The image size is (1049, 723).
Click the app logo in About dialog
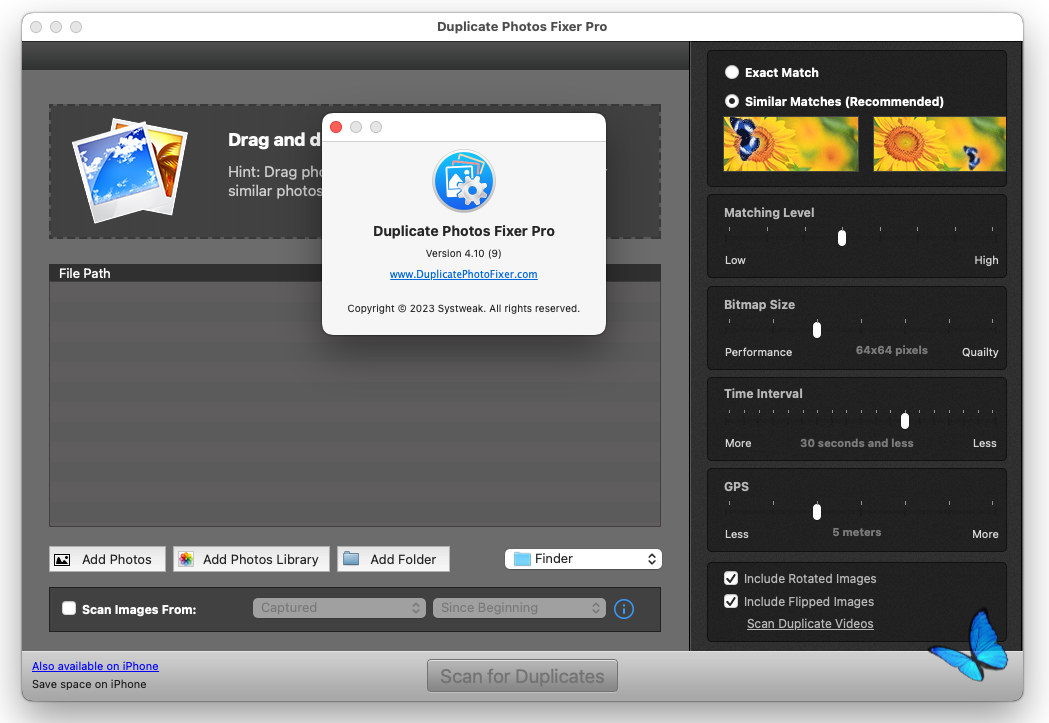pyautogui.click(x=463, y=181)
